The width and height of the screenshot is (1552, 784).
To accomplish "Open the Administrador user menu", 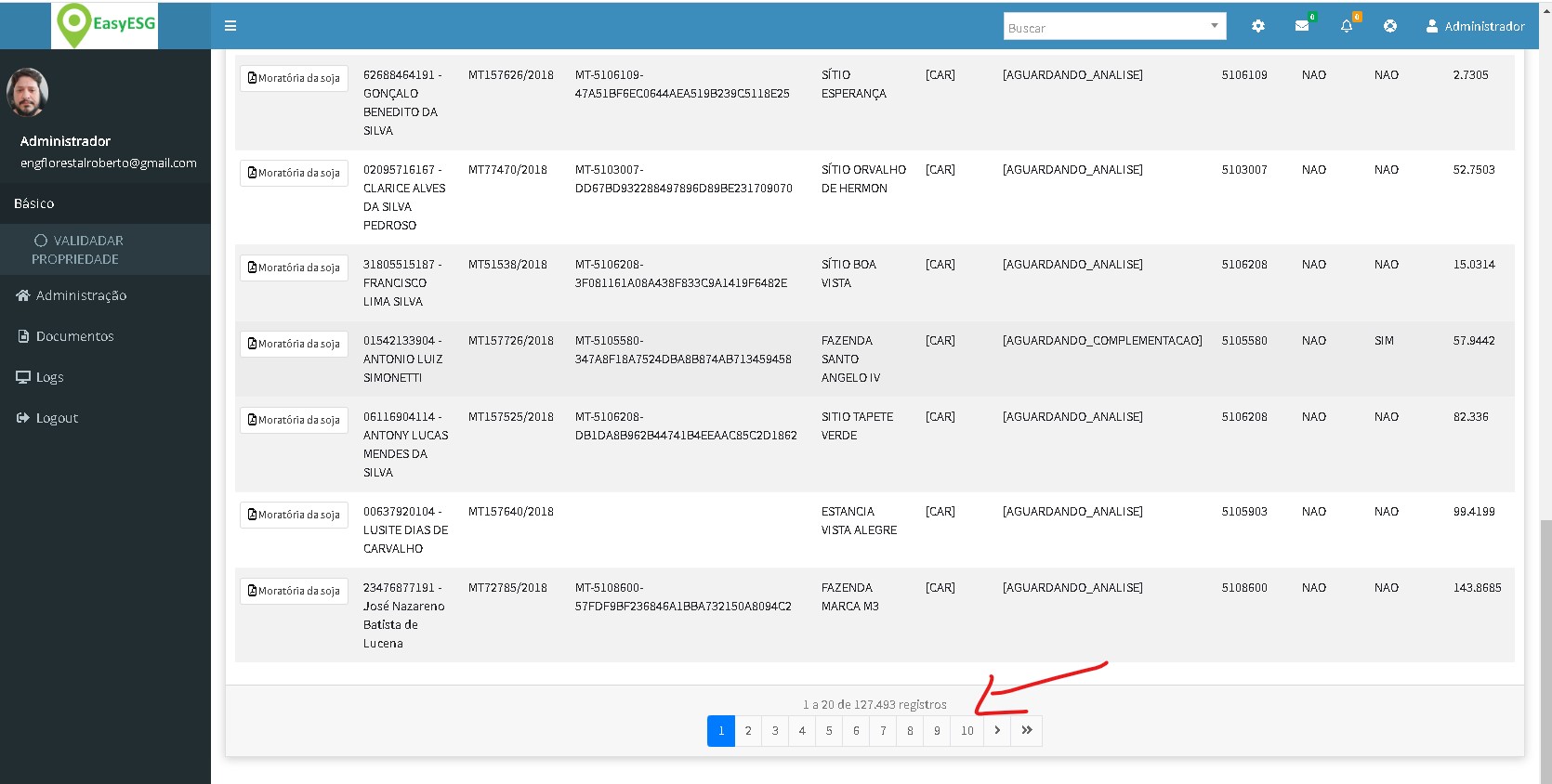I will click(x=1475, y=26).
